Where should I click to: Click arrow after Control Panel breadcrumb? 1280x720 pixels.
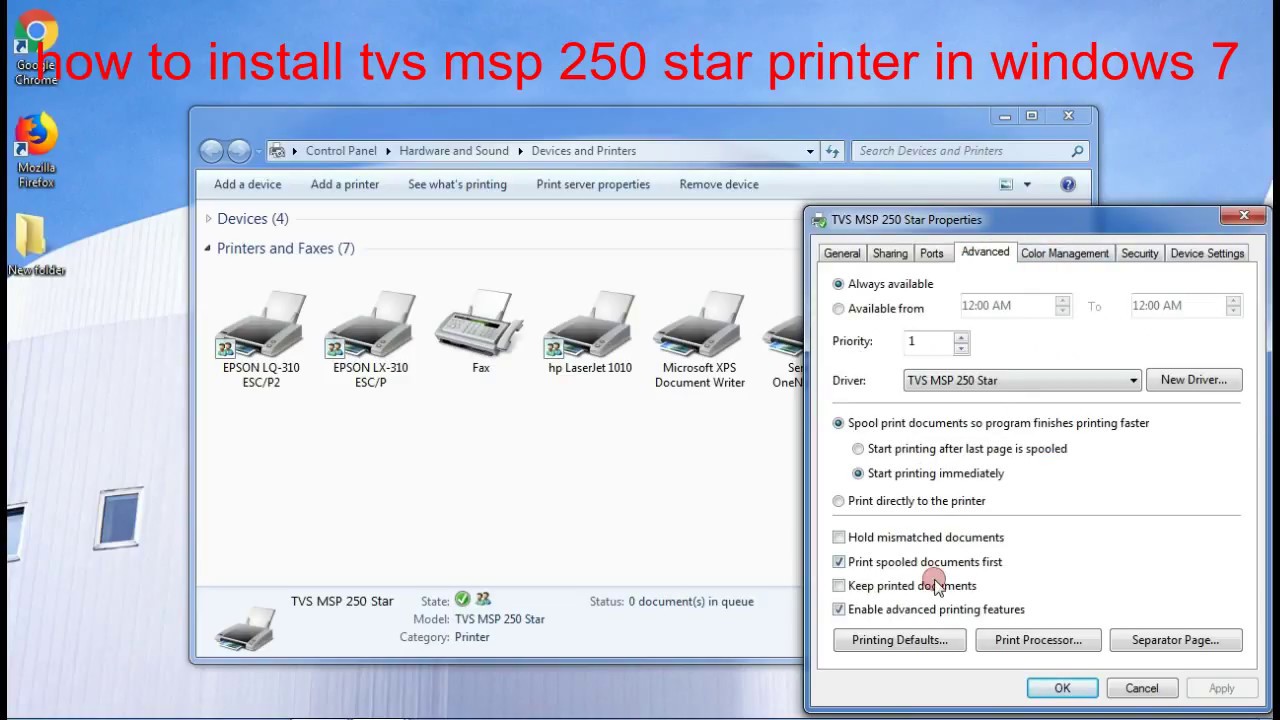pyautogui.click(x=388, y=151)
